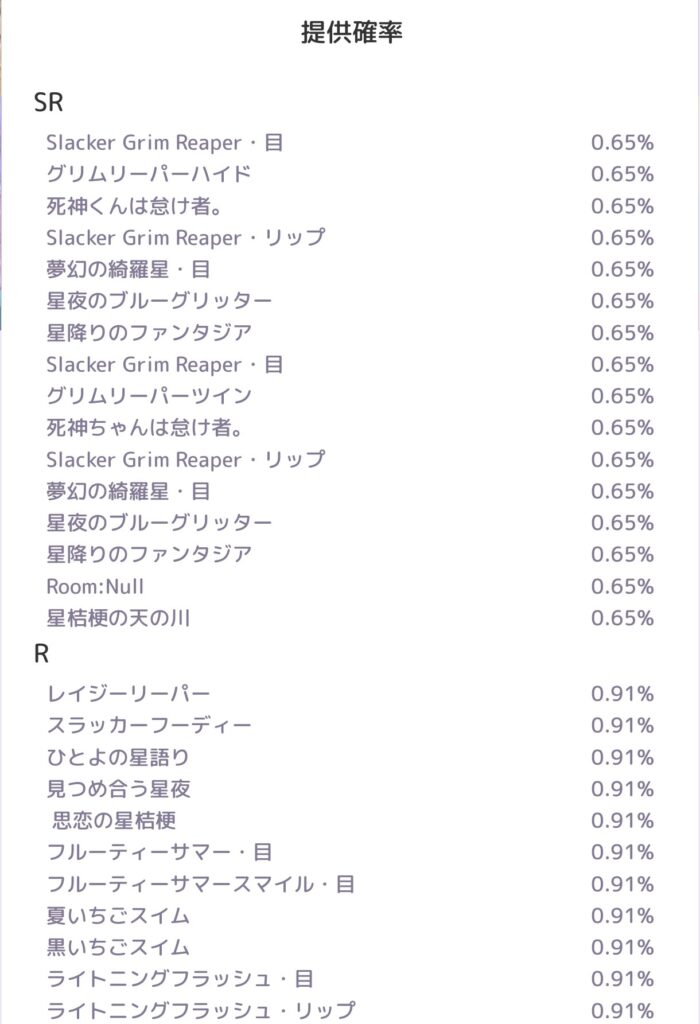Viewport: 700px width, 1024px height.
Task: Select 死神ちゃんは怠け者。 entry
Action: 350,428
